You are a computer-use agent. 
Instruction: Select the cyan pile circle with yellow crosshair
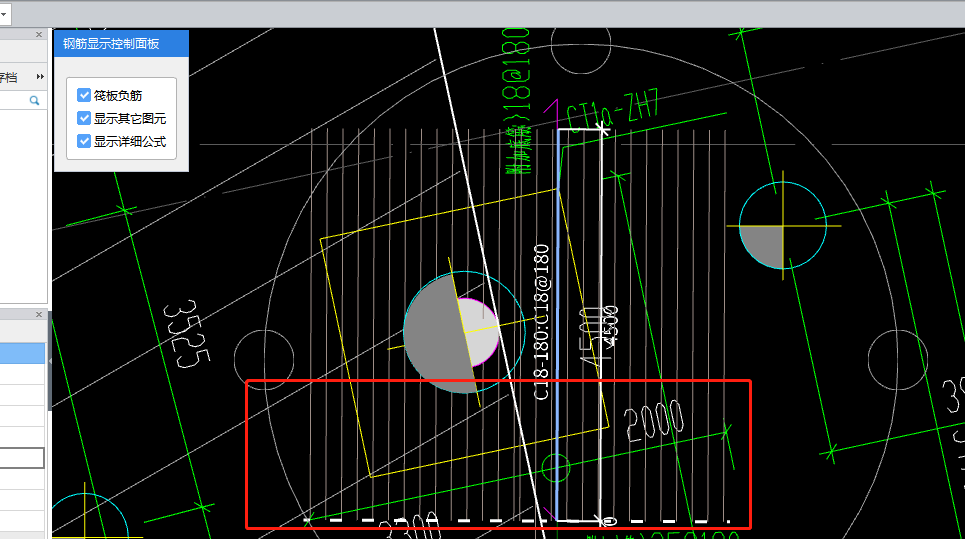coord(783,226)
